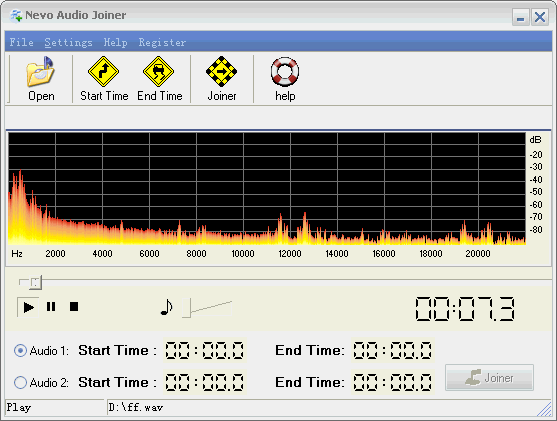
Task: Click the Joiner toolbar icon
Action: 222,79
